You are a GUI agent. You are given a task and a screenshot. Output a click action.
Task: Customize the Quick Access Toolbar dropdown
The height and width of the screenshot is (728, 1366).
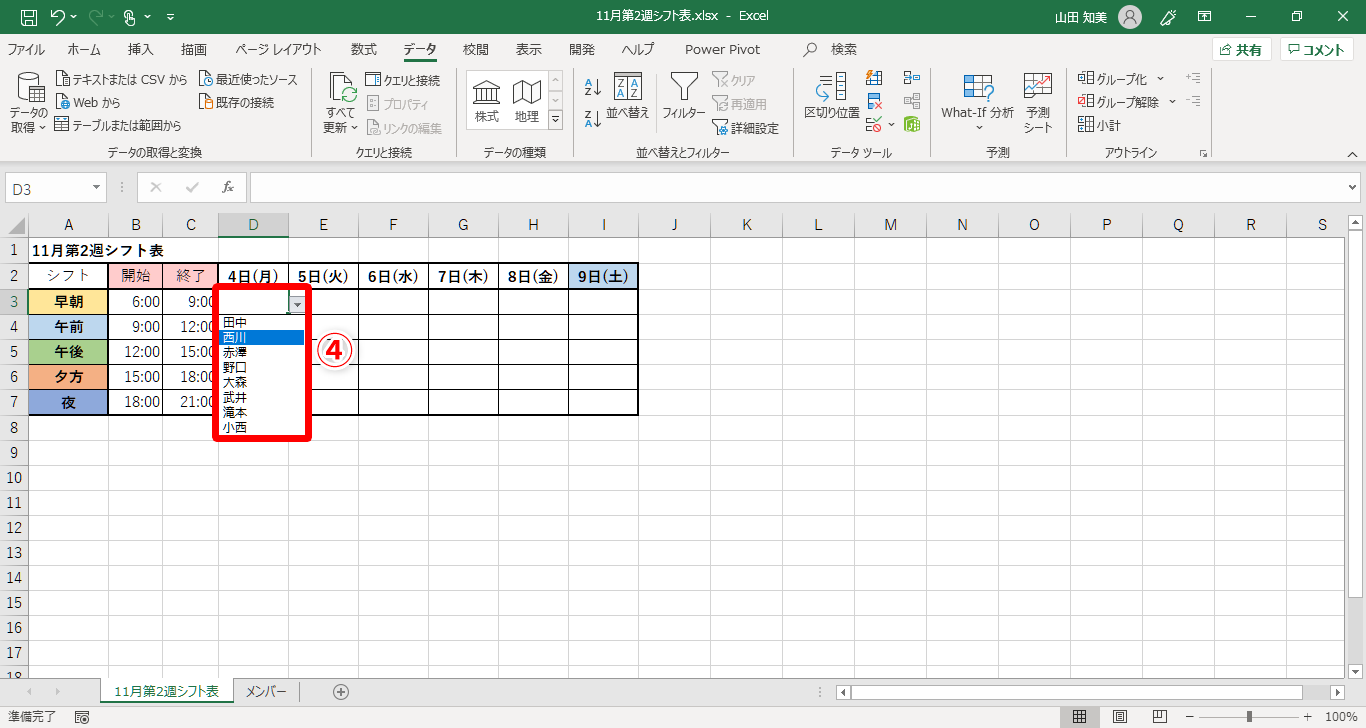tap(170, 17)
